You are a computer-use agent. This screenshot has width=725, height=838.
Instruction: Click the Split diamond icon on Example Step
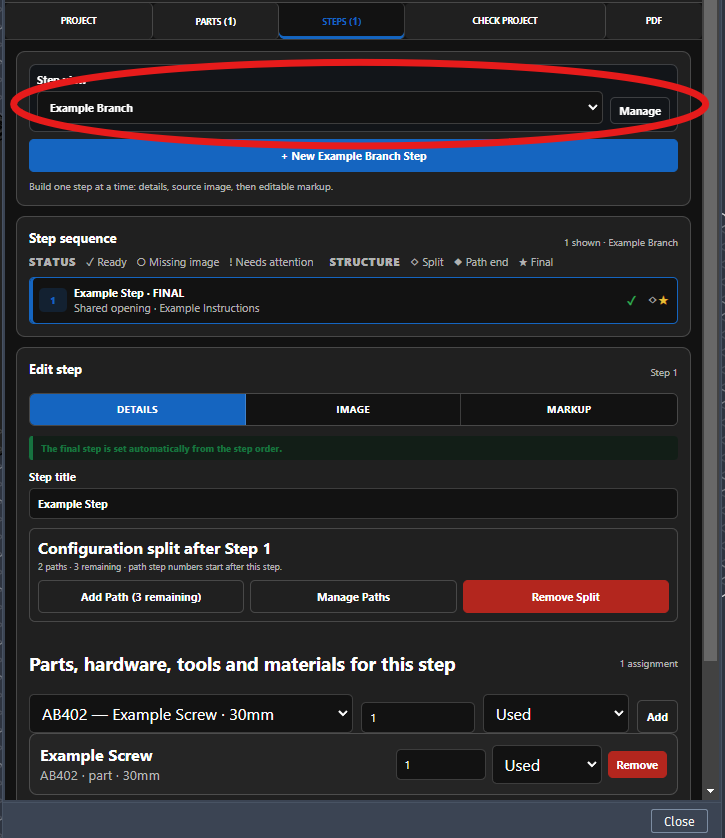click(x=652, y=300)
